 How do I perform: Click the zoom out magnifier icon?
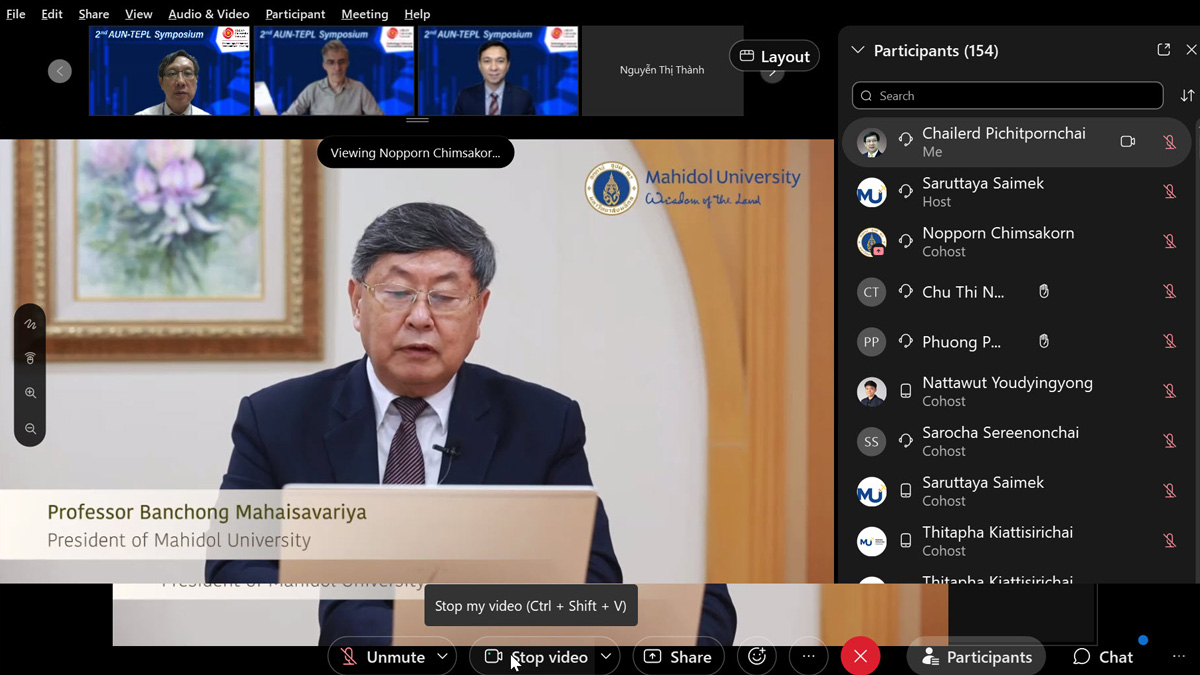30,429
